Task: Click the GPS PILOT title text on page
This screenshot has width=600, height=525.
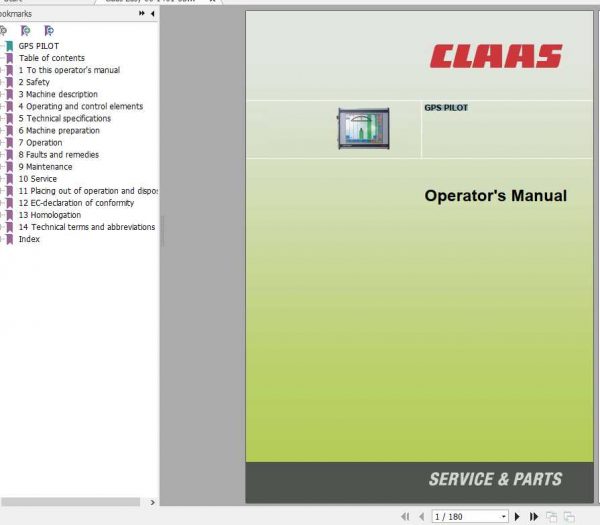Action: tap(446, 108)
